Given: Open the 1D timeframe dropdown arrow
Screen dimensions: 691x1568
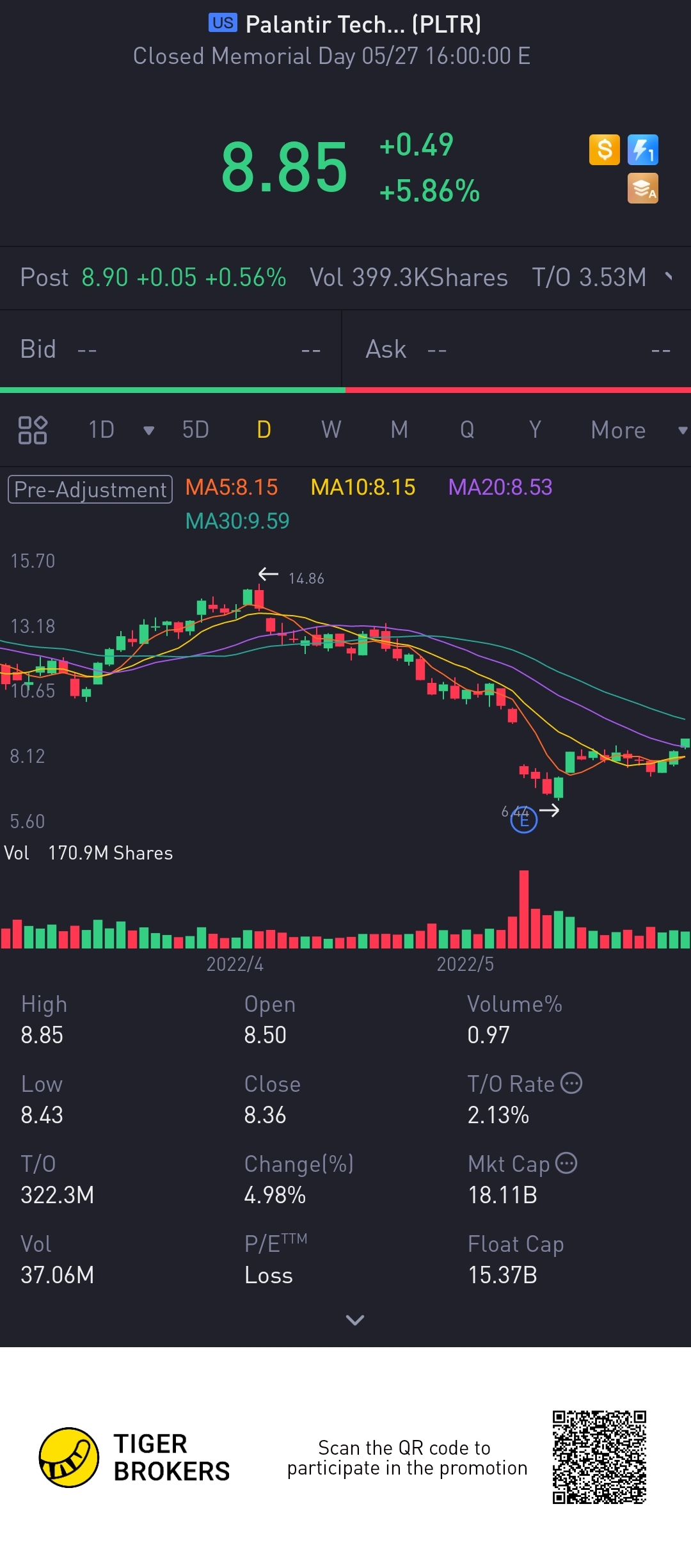Looking at the screenshot, I should [x=149, y=431].
